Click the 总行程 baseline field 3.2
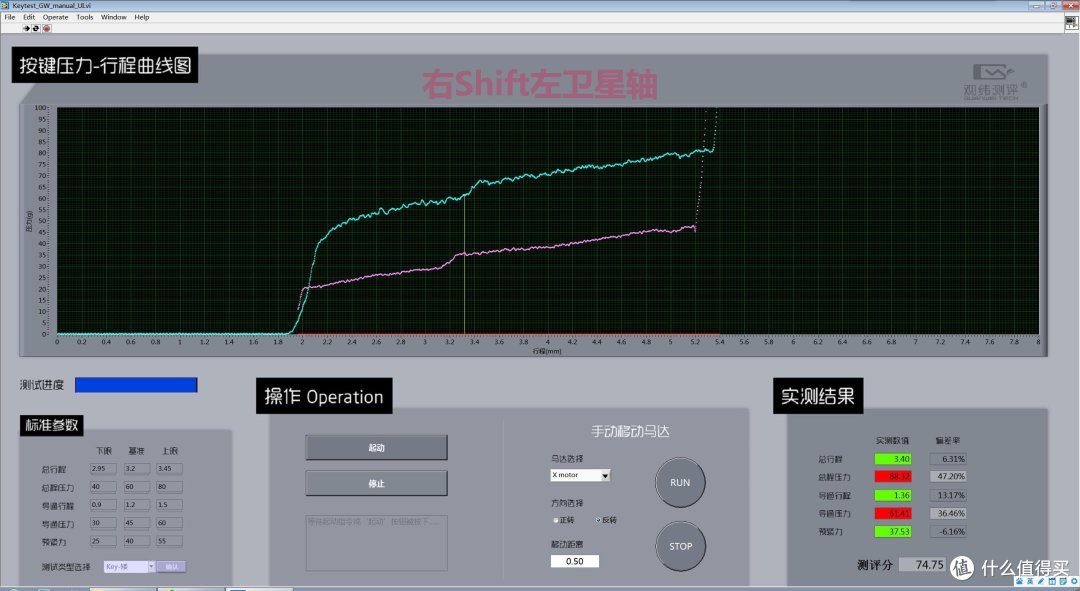 click(136, 468)
